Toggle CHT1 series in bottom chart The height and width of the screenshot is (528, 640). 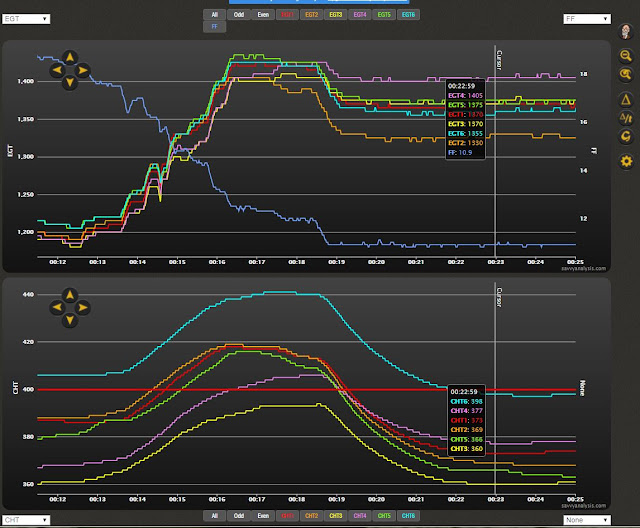(x=287, y=516)
